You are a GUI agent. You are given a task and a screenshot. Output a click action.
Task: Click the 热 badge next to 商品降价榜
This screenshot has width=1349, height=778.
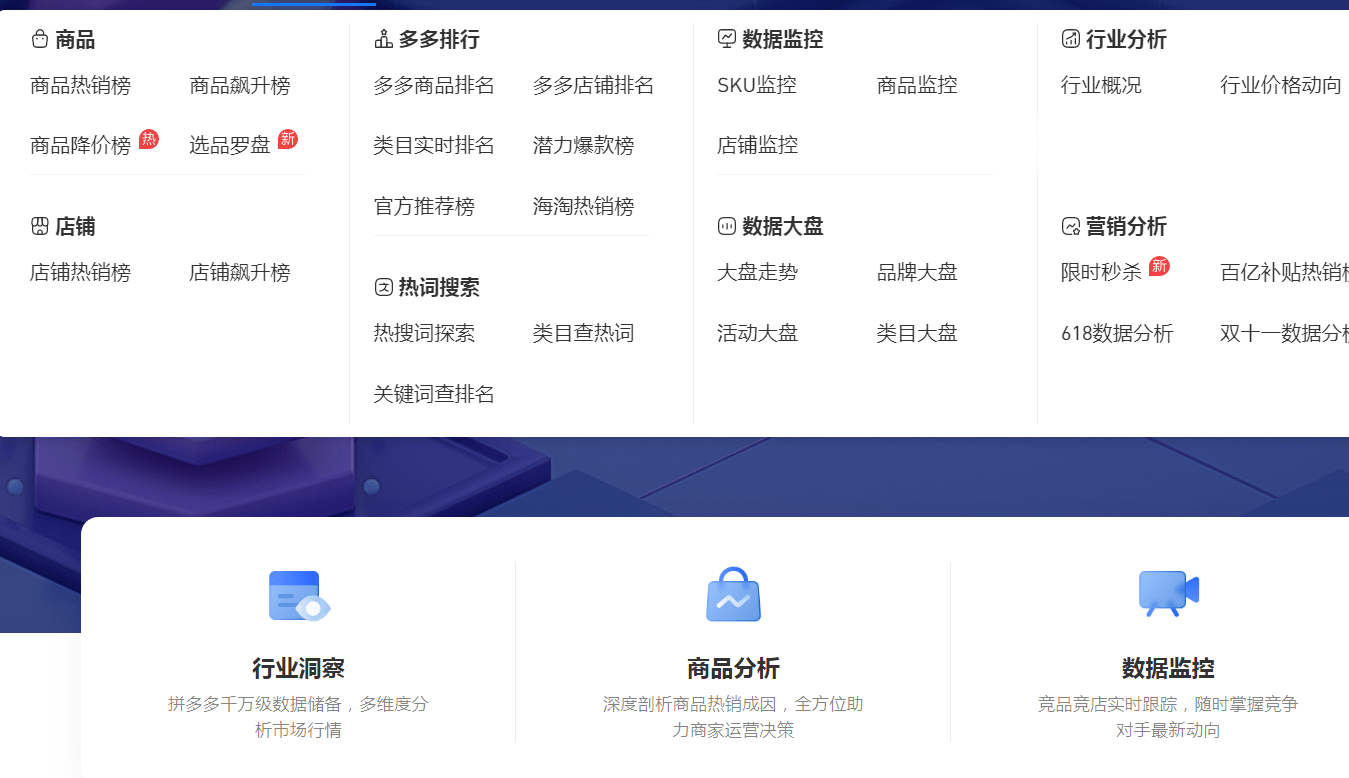tap(149, 139)
